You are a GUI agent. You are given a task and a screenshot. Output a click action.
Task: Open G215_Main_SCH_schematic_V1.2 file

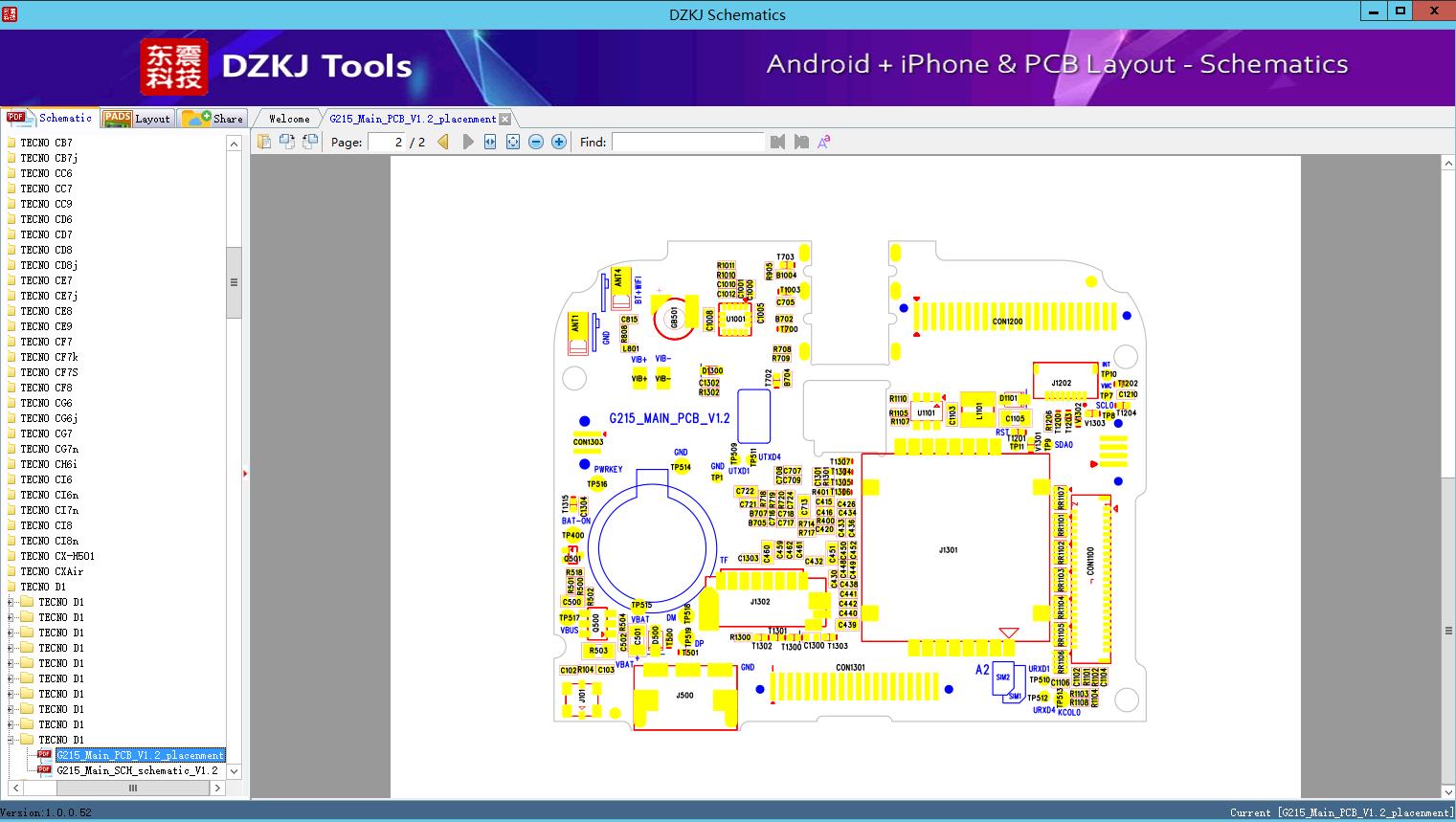pyautogui.click(x=137, y=770)
